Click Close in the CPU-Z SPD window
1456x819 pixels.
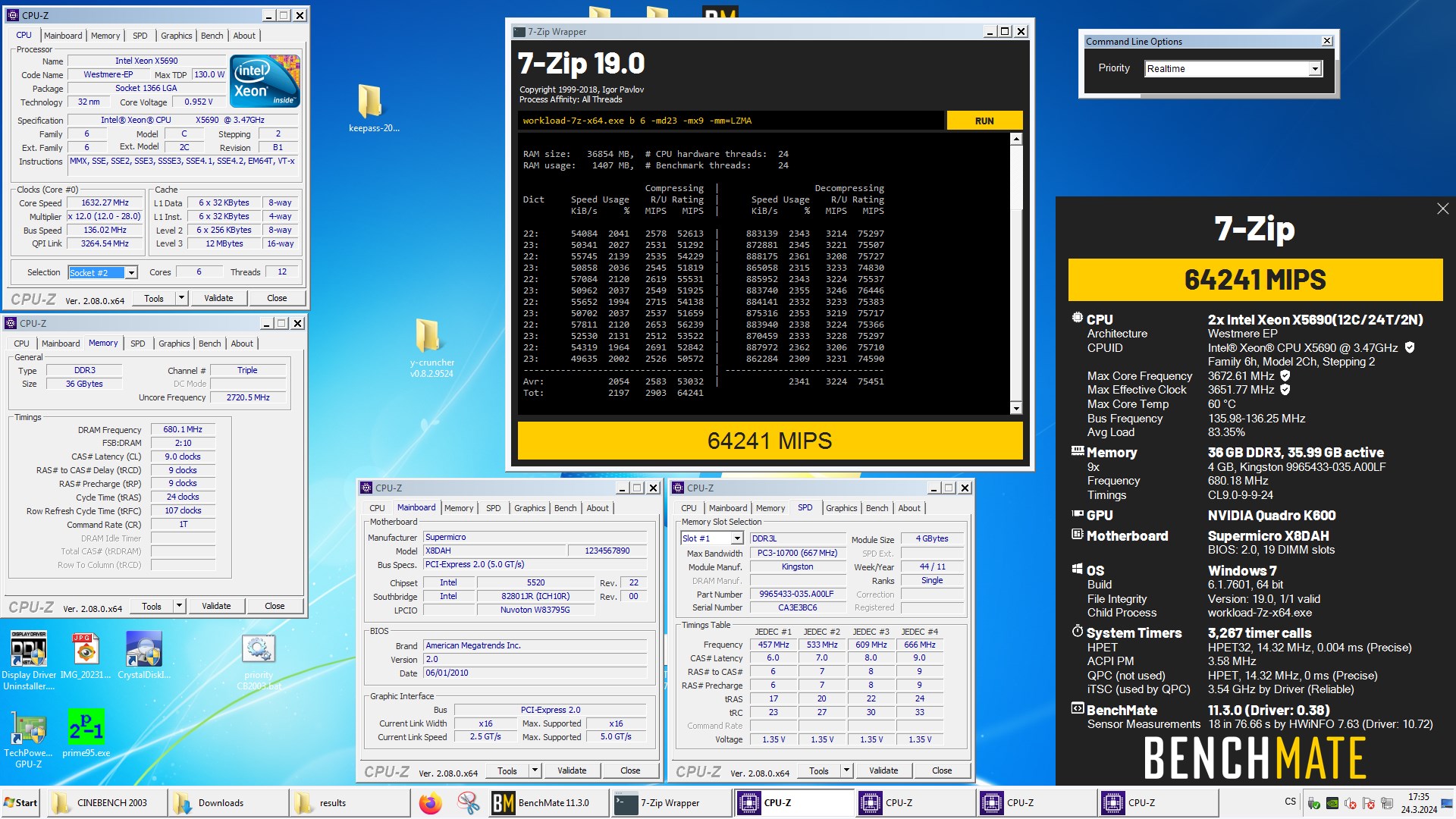pyautogui.click(x=942, y=770)
